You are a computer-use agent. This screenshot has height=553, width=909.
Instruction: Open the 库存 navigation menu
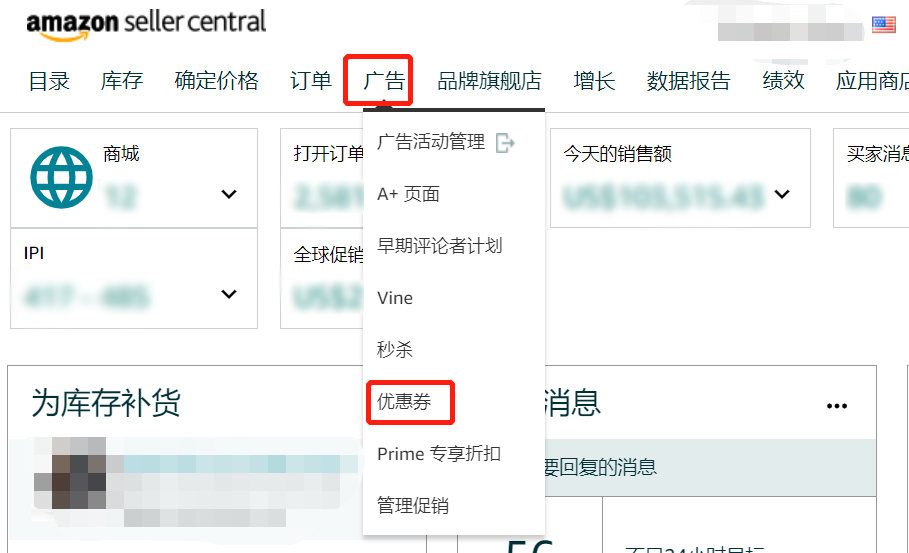[122, 81]
